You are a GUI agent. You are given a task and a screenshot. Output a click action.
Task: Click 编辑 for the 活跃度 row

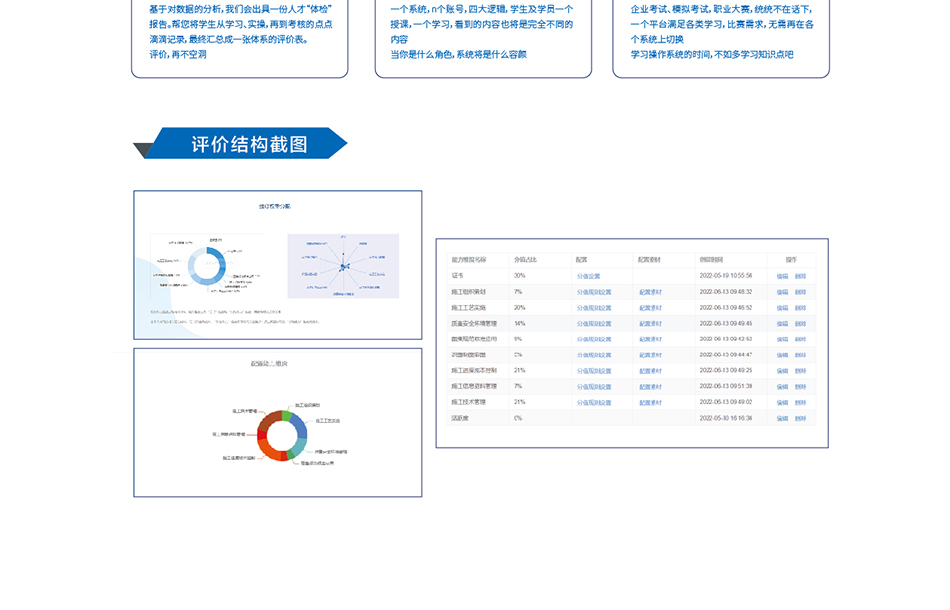pyautogui.click(x=782, y=418)
